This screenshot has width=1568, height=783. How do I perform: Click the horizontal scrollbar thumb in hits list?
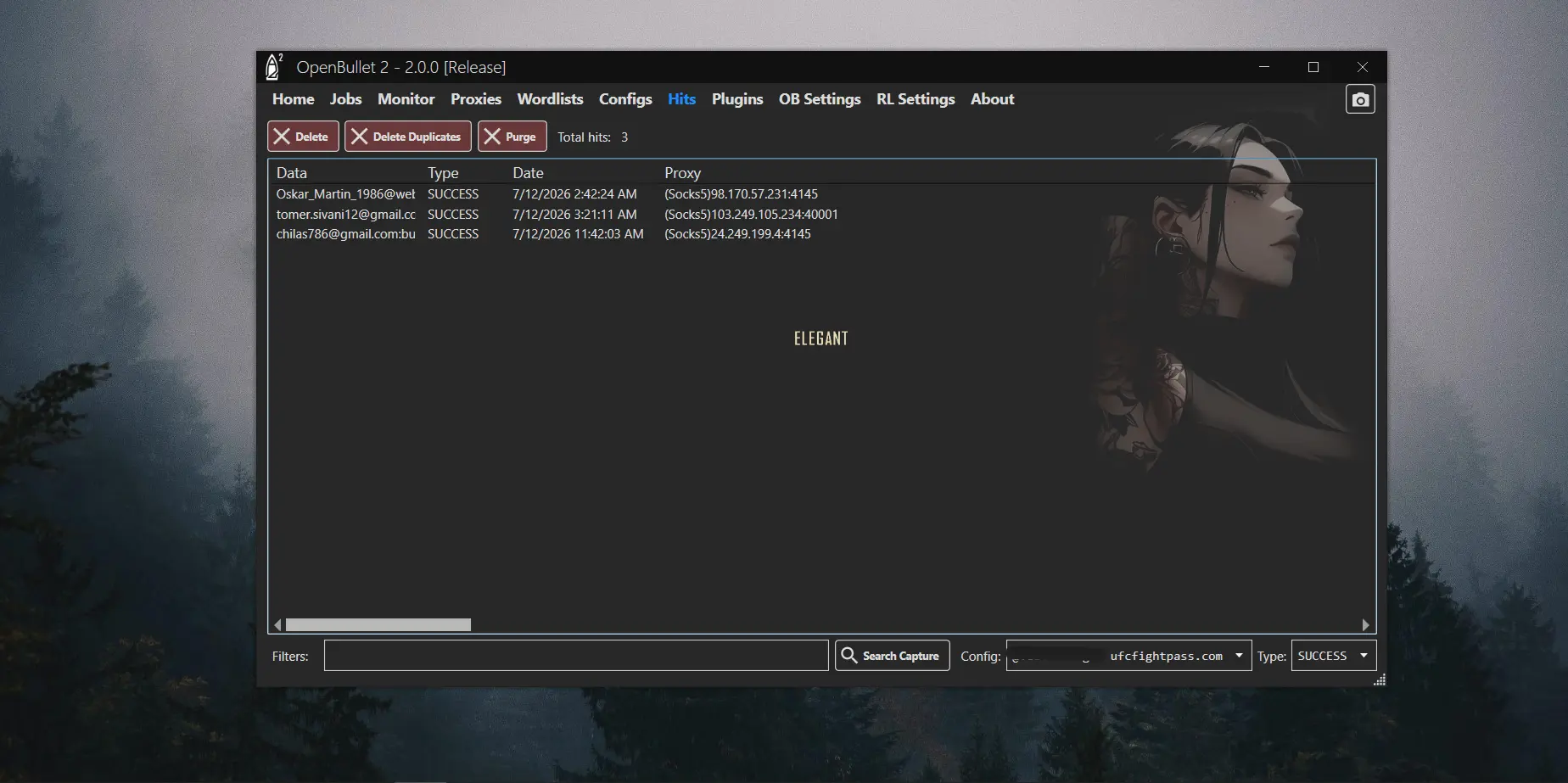point(378,624)
